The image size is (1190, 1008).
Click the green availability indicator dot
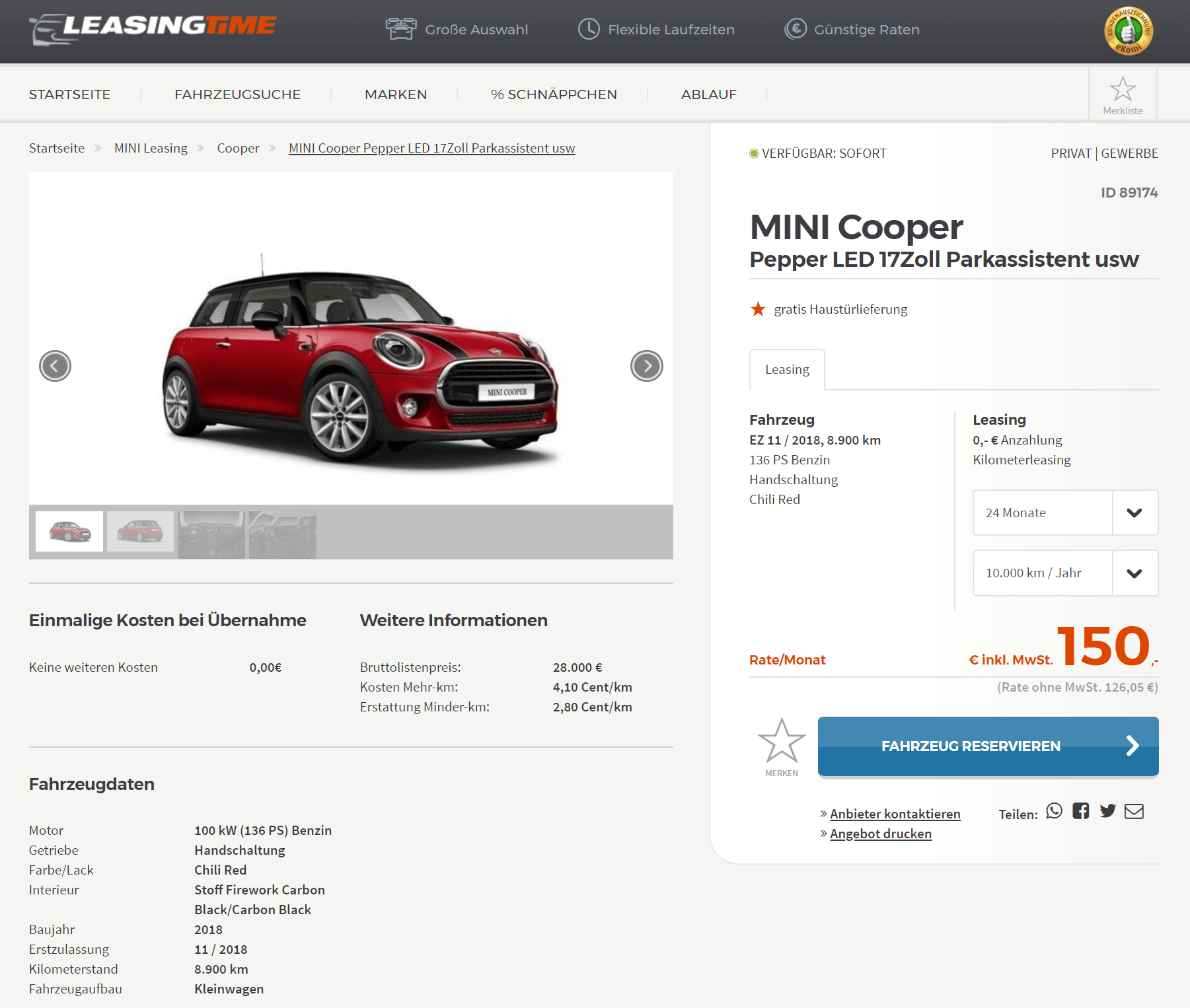tap(754, 154)
